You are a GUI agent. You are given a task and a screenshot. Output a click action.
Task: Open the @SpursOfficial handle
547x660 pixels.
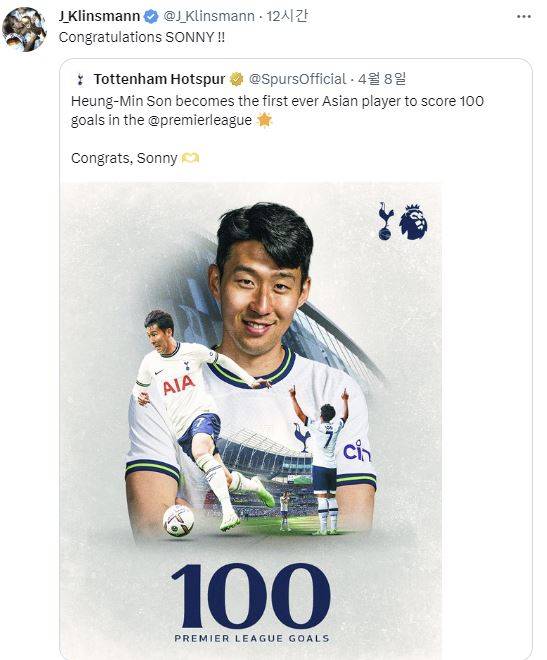[x=297, y=79]
